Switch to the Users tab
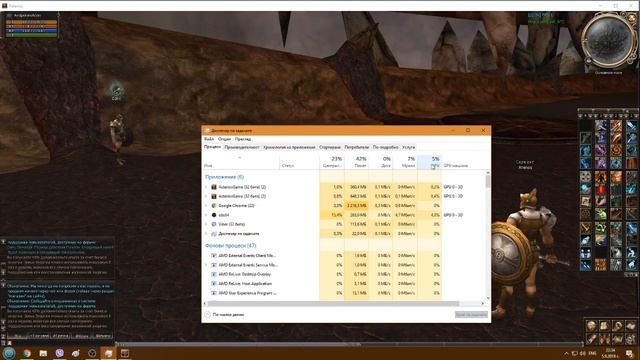 pos(356,147)
